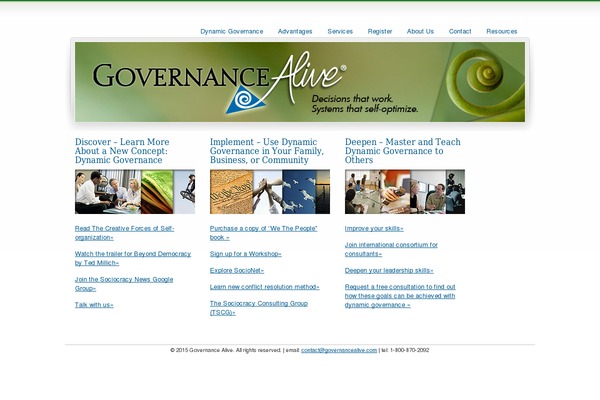Click the blue spiral triangle logo icon
600x400 pixels.
click(x=245, y=100)
